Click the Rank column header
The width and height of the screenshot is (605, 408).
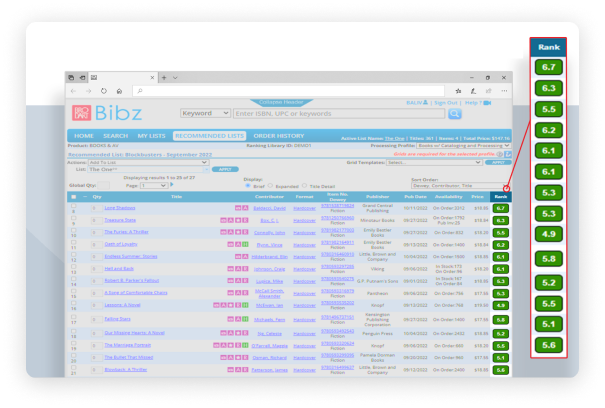(x=501, y=197)
